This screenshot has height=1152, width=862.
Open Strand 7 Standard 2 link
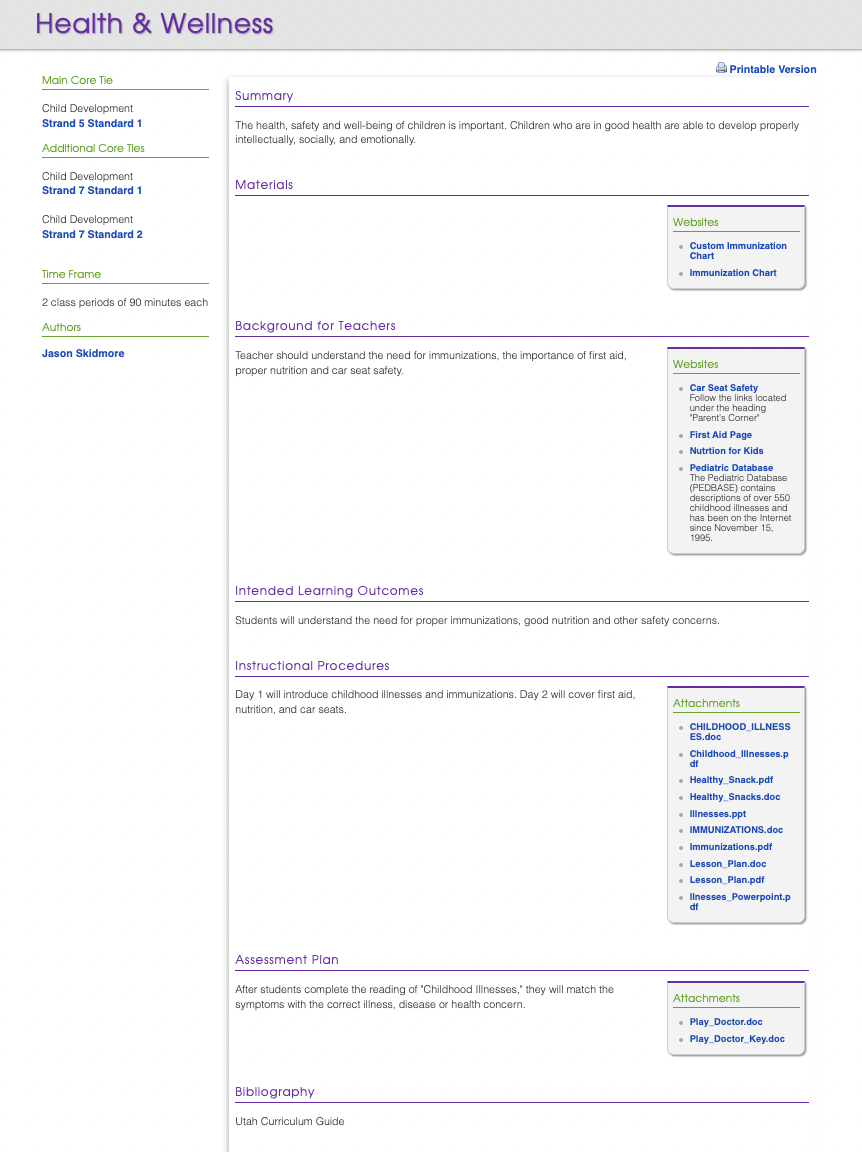point(92,235)
